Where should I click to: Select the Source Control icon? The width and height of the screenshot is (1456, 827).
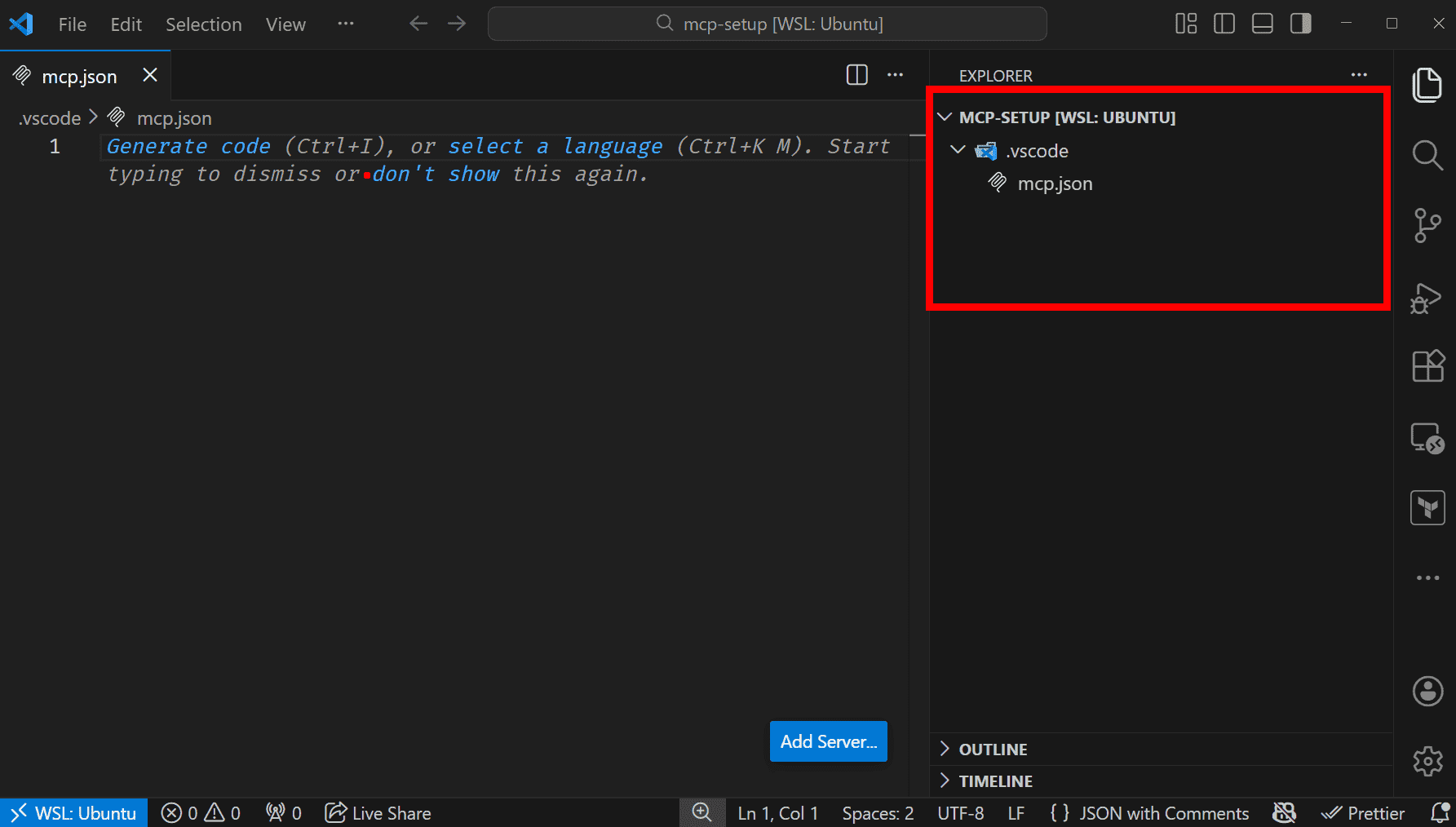point(1427,225)
